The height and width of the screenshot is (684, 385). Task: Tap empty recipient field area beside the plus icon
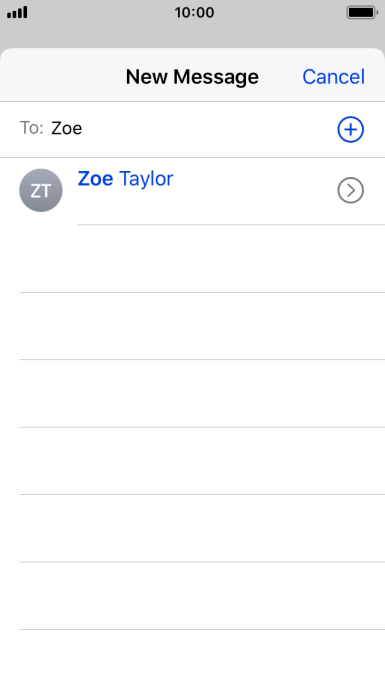(x=209, y=129)
